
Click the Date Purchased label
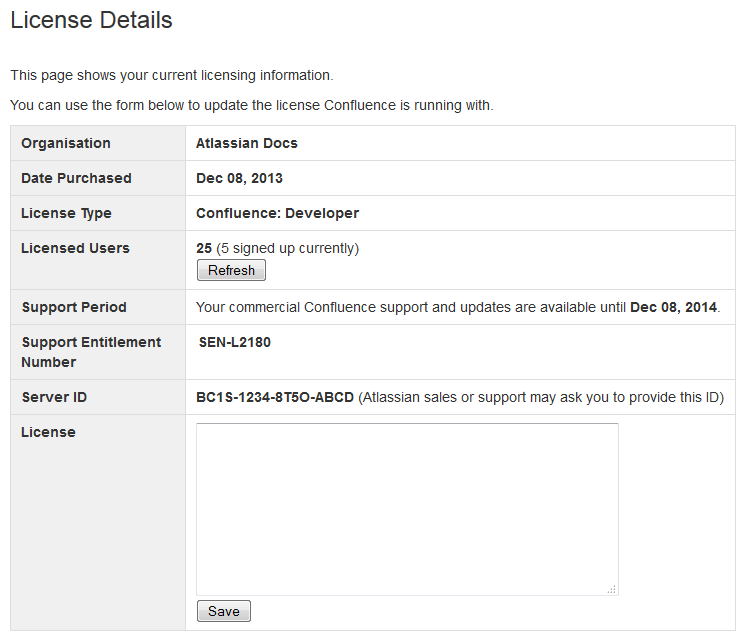[76, 178]
